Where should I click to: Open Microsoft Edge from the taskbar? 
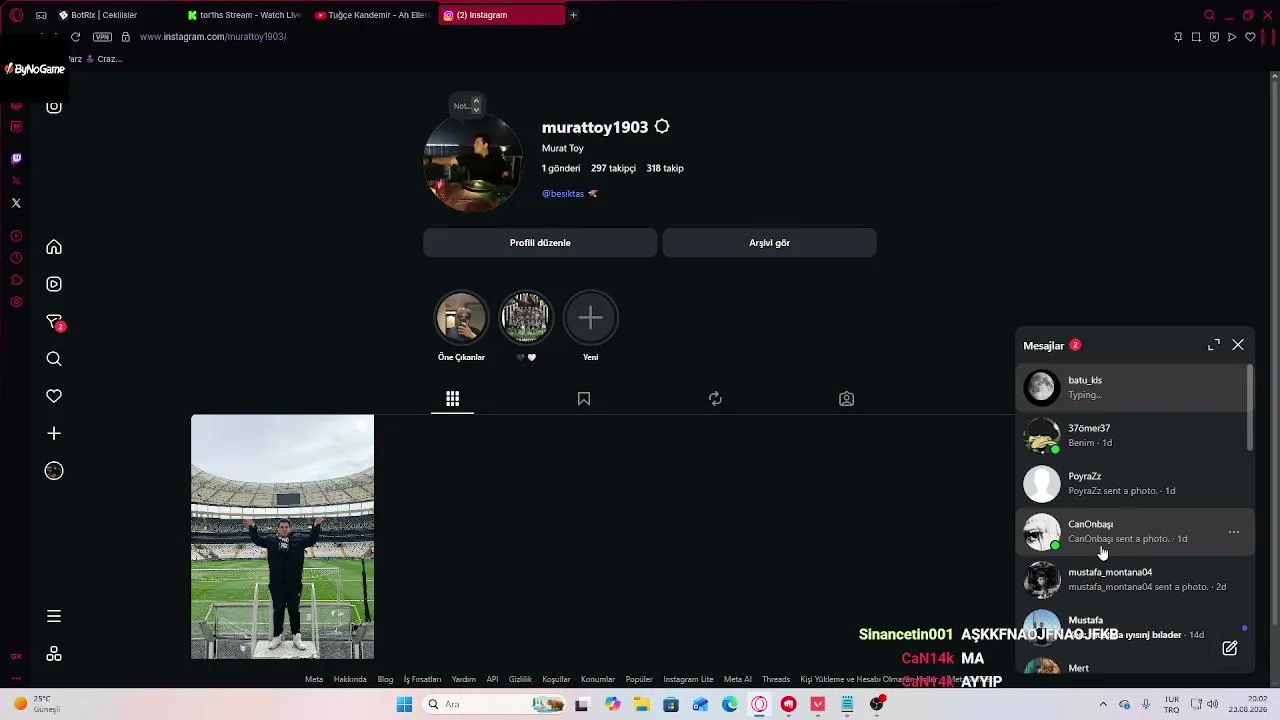coord(730,704)
